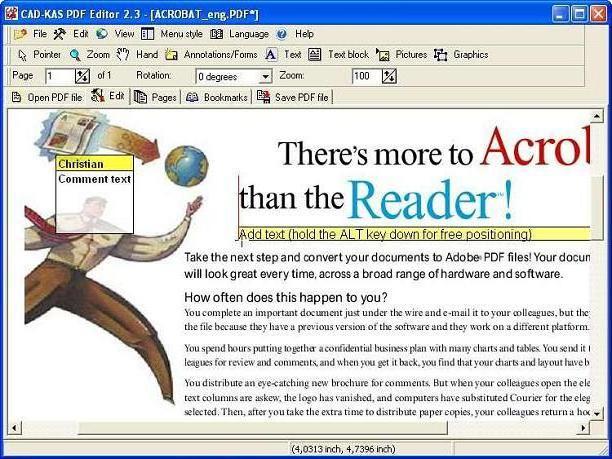Open the Help menu
This screenshot has height=459, width=612.
point(304,34)
